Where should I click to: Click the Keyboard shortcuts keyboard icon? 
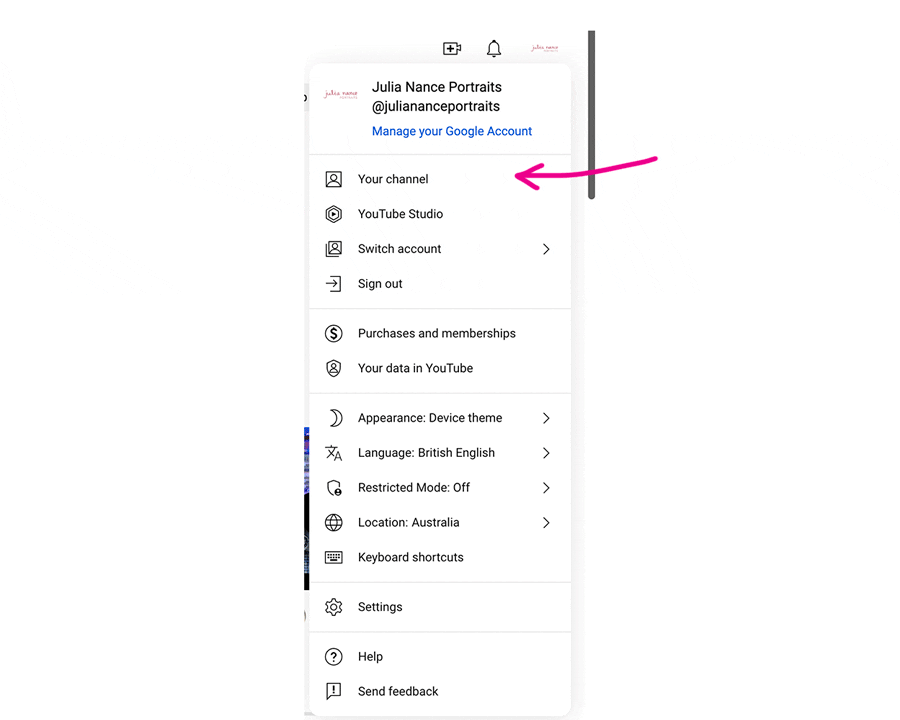pos(333,558)
